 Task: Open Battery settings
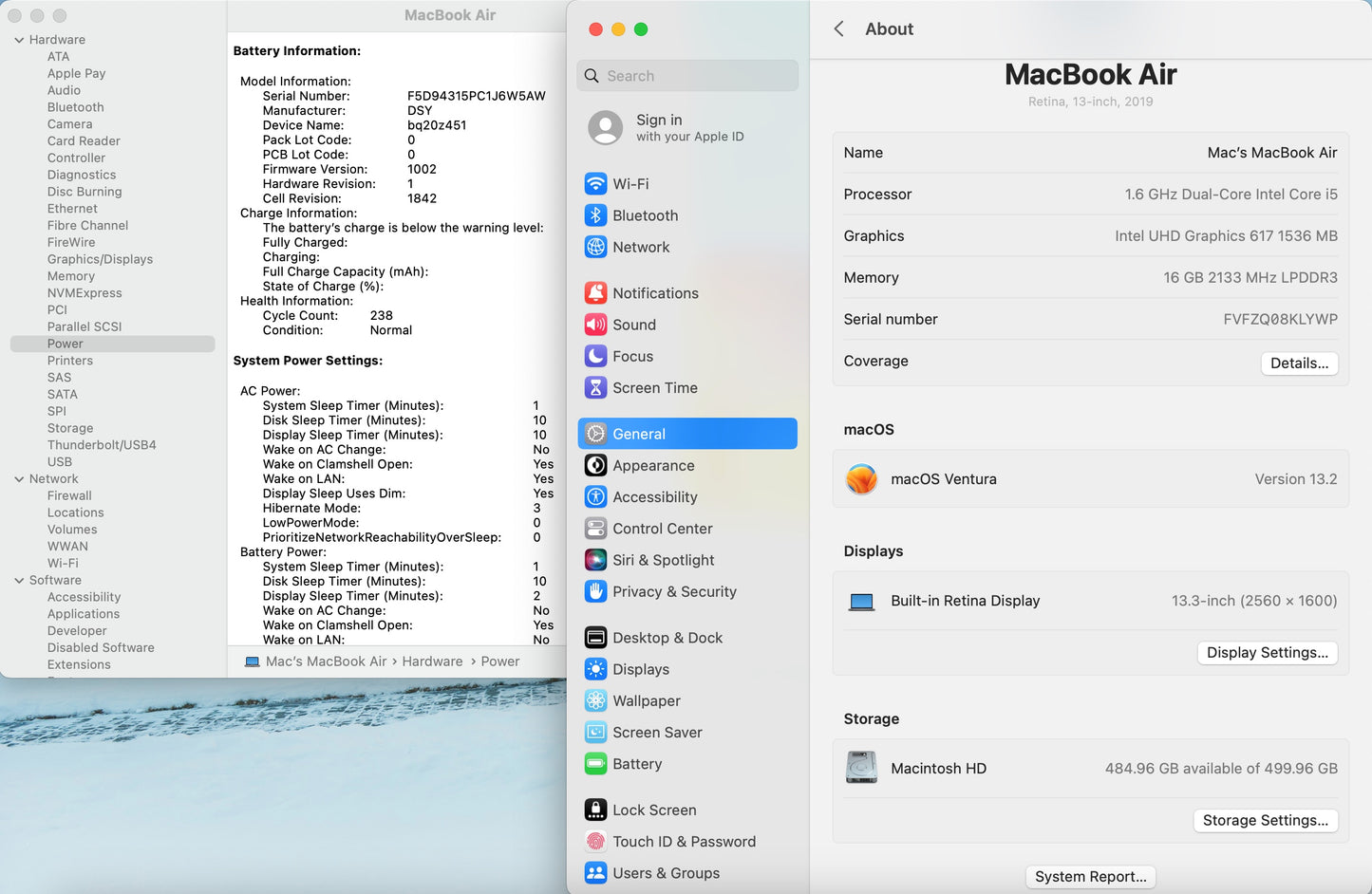[637, 764]
